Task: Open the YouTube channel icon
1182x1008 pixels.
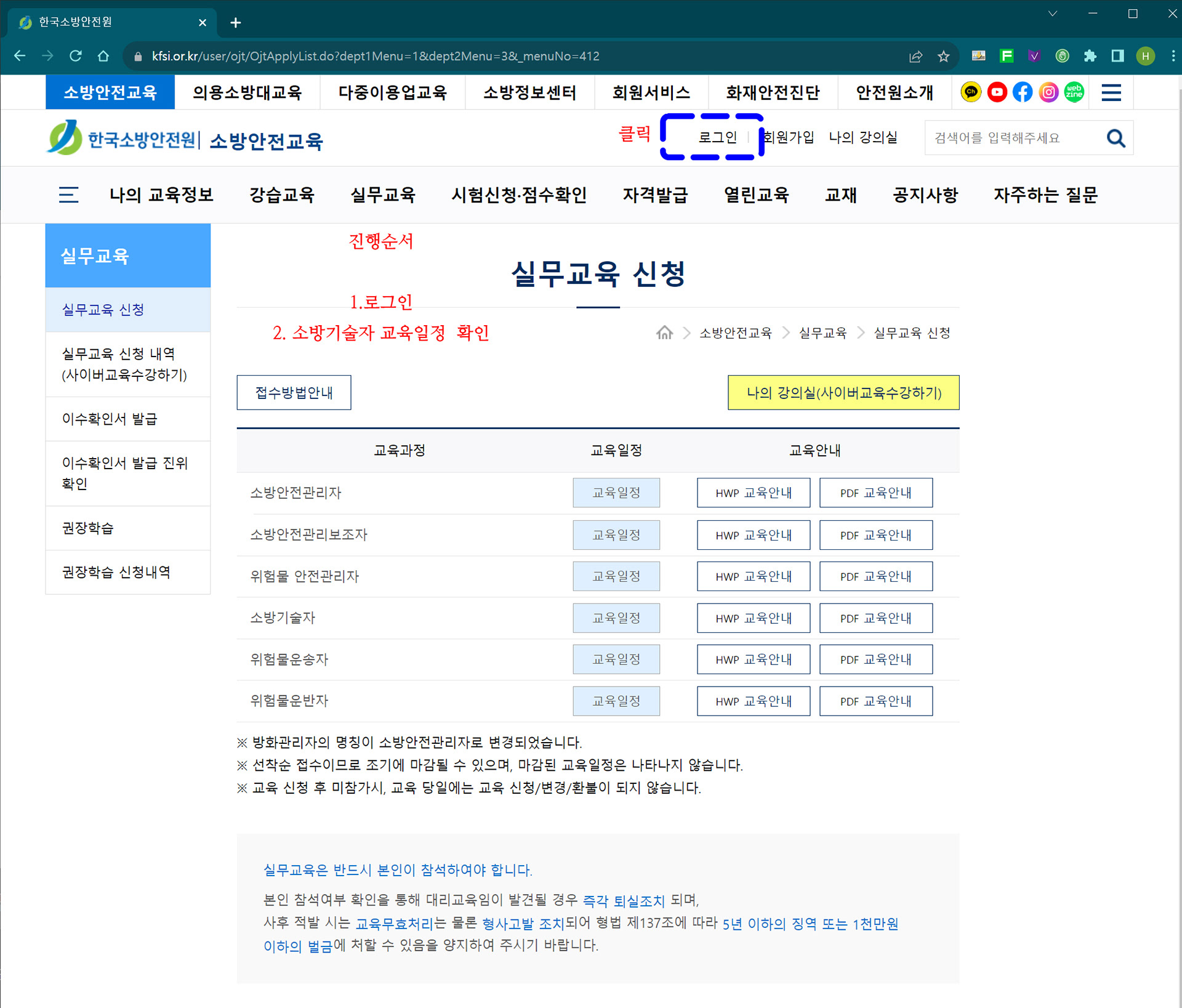Action: pos(997,92)
